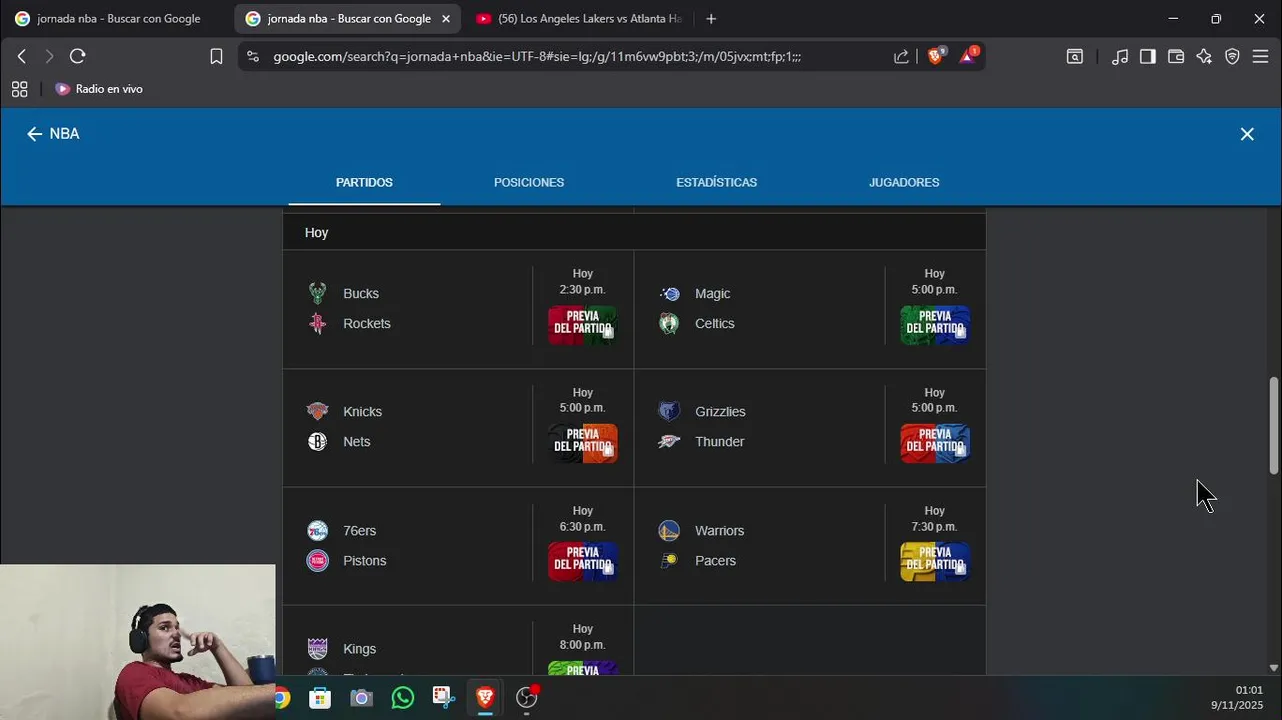Viewport: 1282px width, 720px height.
Task: Open Previa del Partido for 76ers vs Pistons
Action: [583, 561]
